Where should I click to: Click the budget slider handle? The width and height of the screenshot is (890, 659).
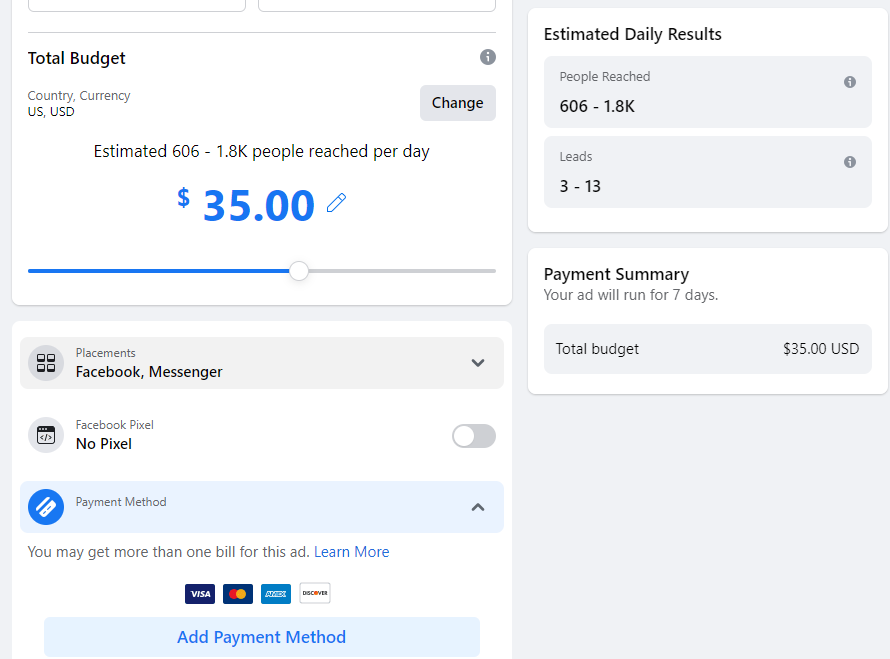[x=299, y=271]
